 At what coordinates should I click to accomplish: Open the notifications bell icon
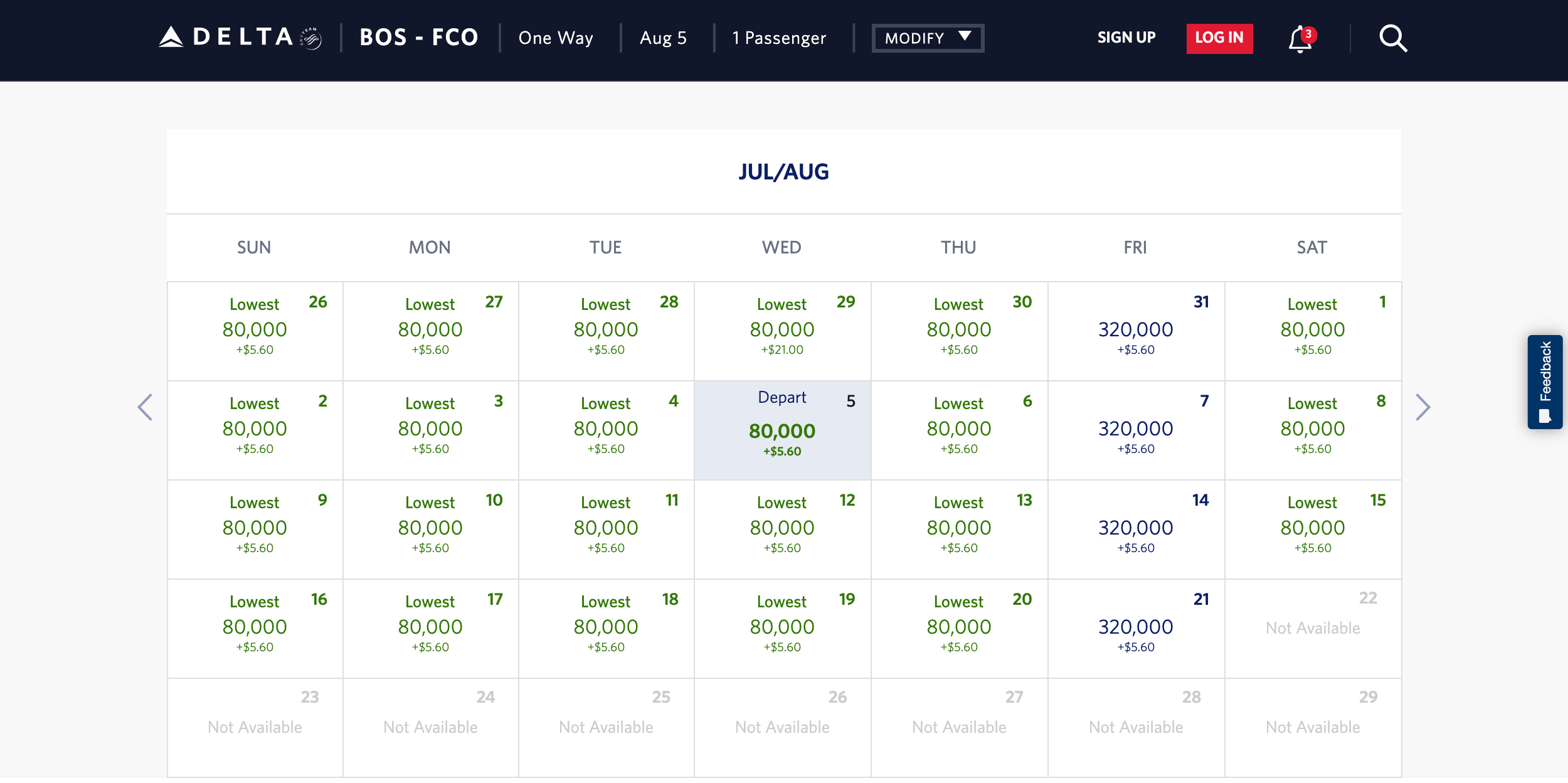tap(1301, 38)
